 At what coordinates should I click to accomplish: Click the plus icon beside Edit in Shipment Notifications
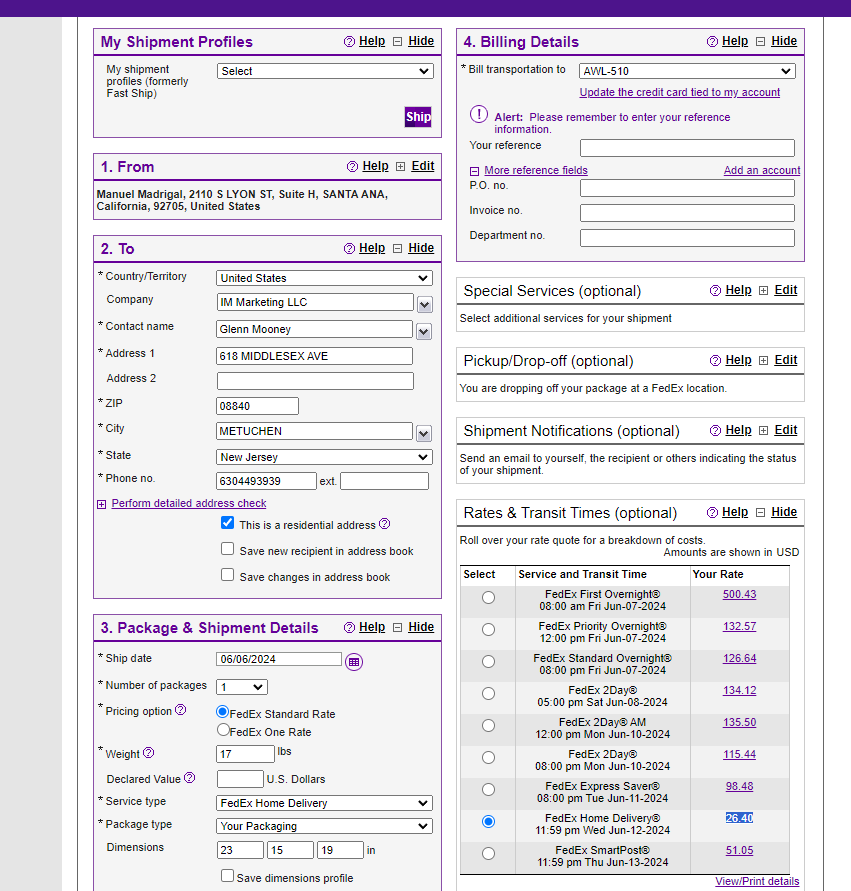pyautogui.click(x=764, y=430)
